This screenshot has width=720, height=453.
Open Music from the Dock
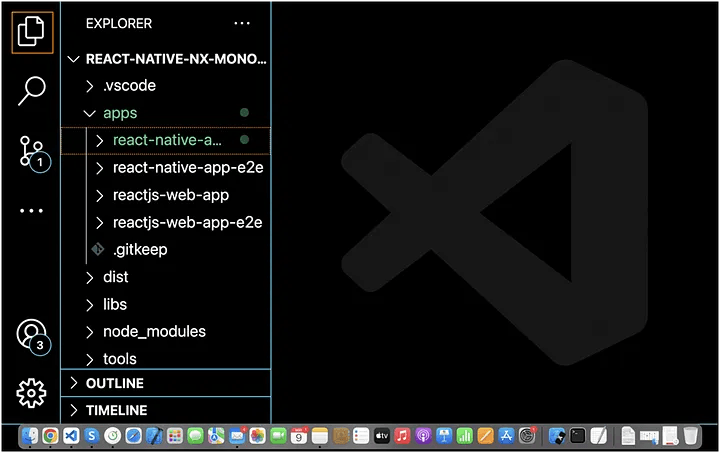click(403, 436)
